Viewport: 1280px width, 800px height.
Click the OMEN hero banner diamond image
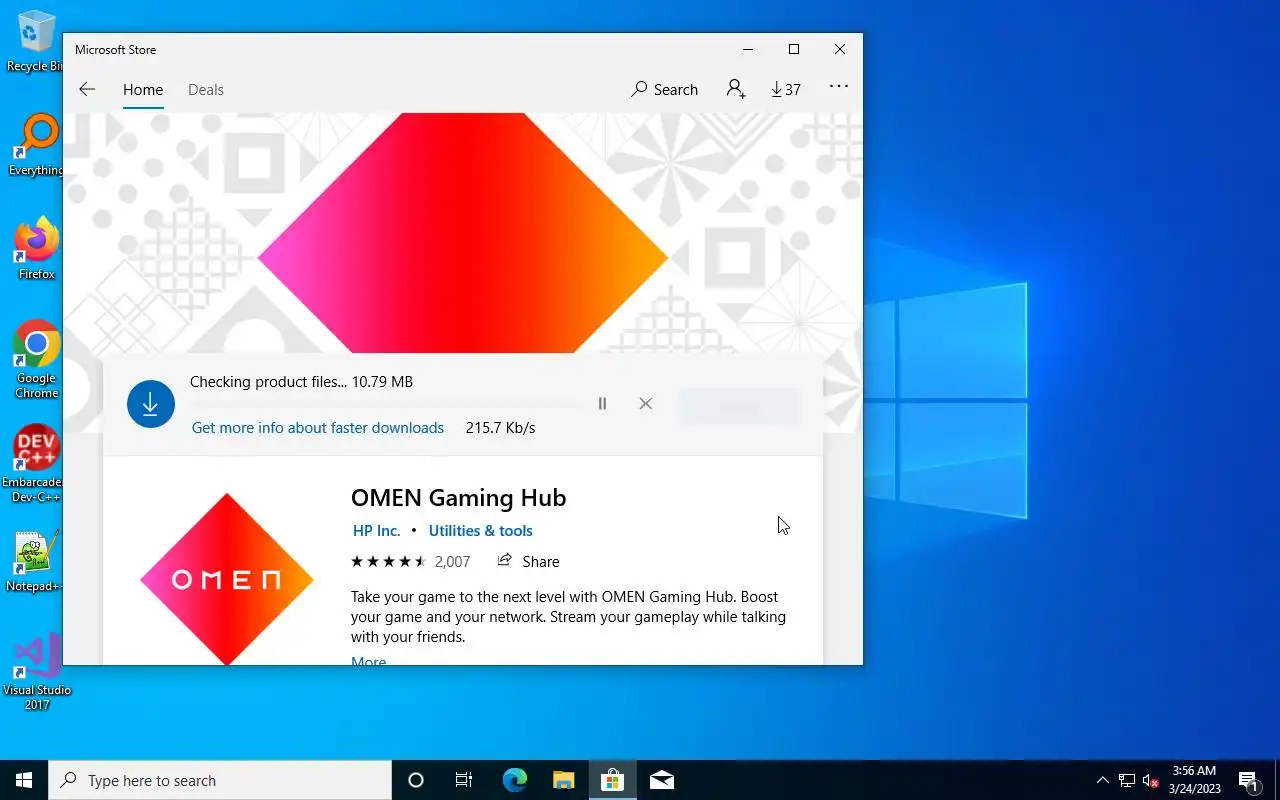pyautogui.click(x=463, y=233)
